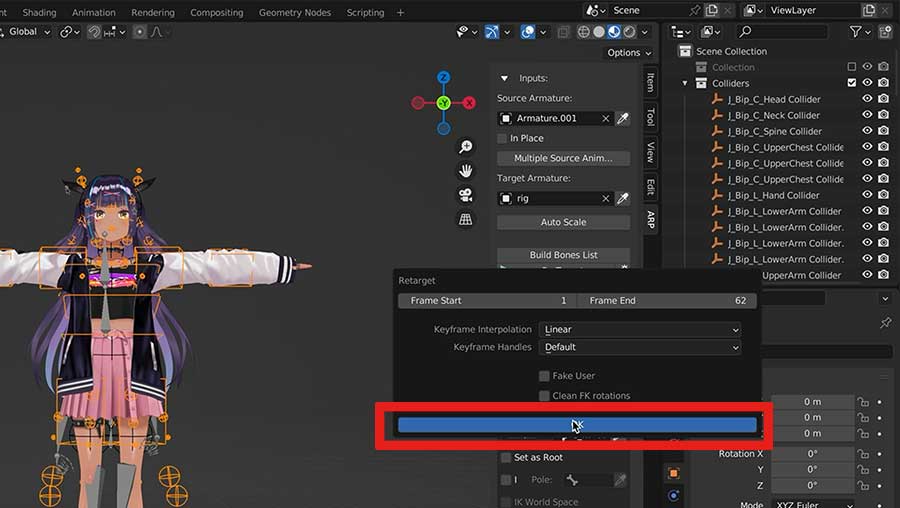This screenshot has height=508, width=900.
Task: Clear the rig target with its X button
Action: pyautogui.click(x=606, y=199)
